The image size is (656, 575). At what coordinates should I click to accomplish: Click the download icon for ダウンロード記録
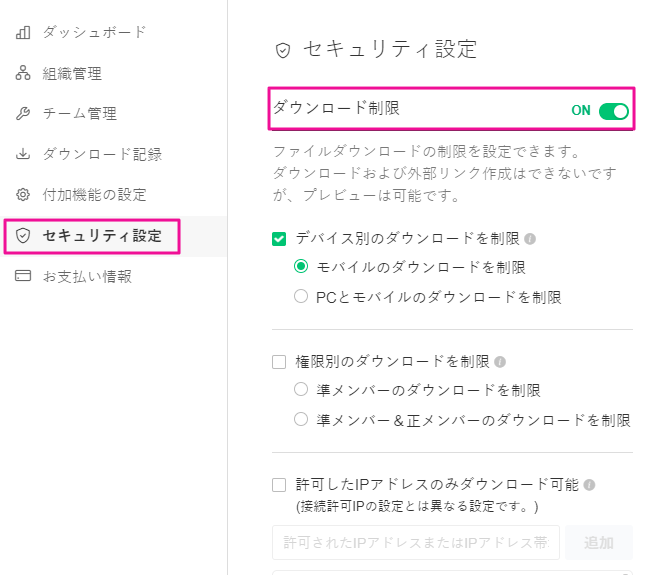tap(23, 154)
